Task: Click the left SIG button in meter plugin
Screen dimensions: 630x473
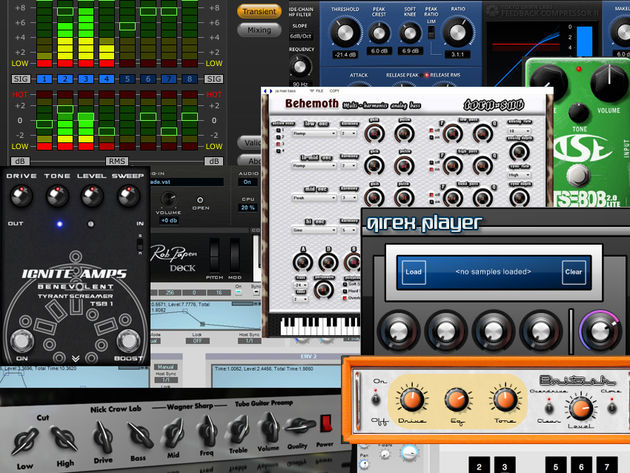Action: pos(20,79)
